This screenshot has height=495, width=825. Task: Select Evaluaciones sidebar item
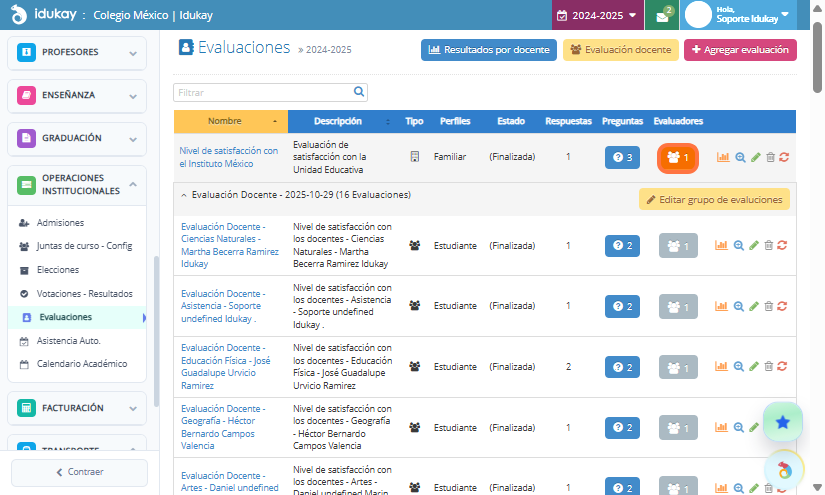click(77, 317)
